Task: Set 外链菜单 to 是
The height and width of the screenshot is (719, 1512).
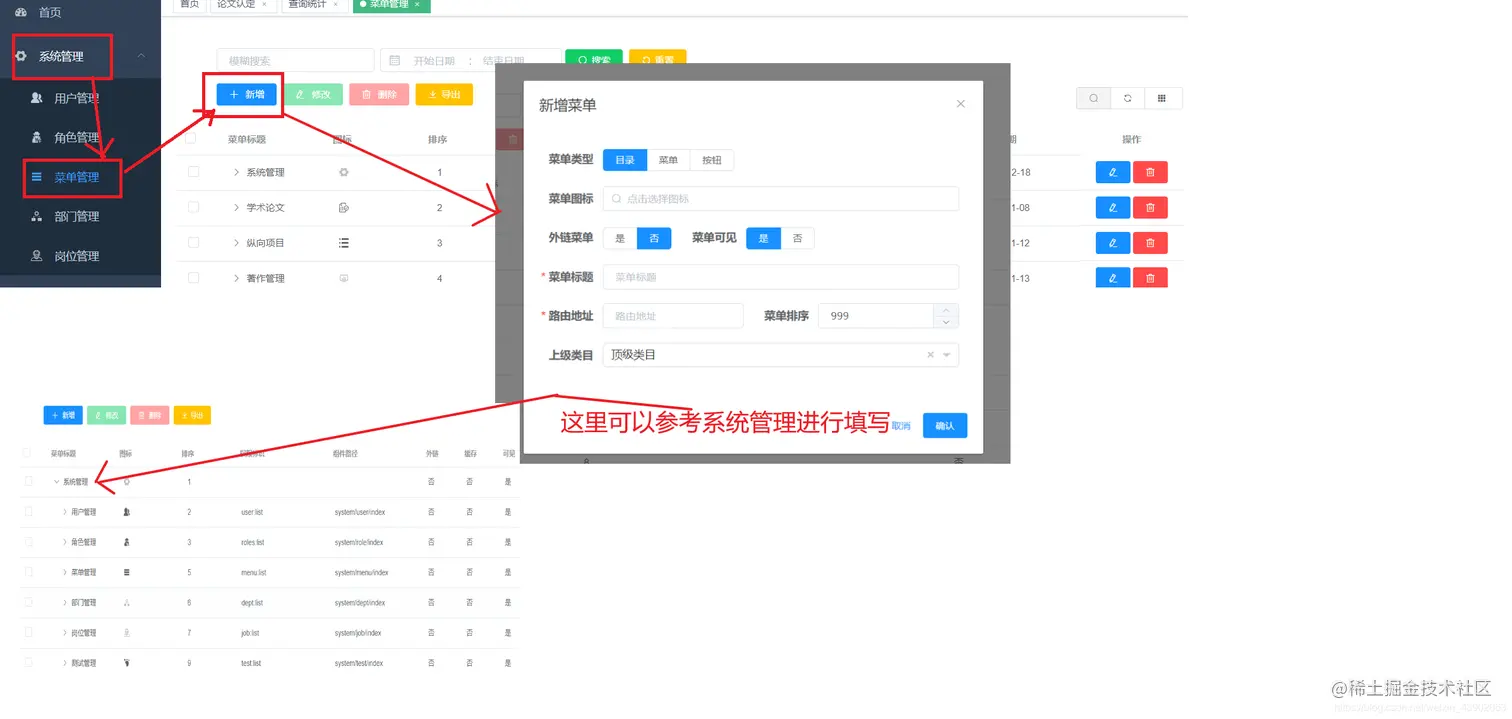Action: pos(620,238)
